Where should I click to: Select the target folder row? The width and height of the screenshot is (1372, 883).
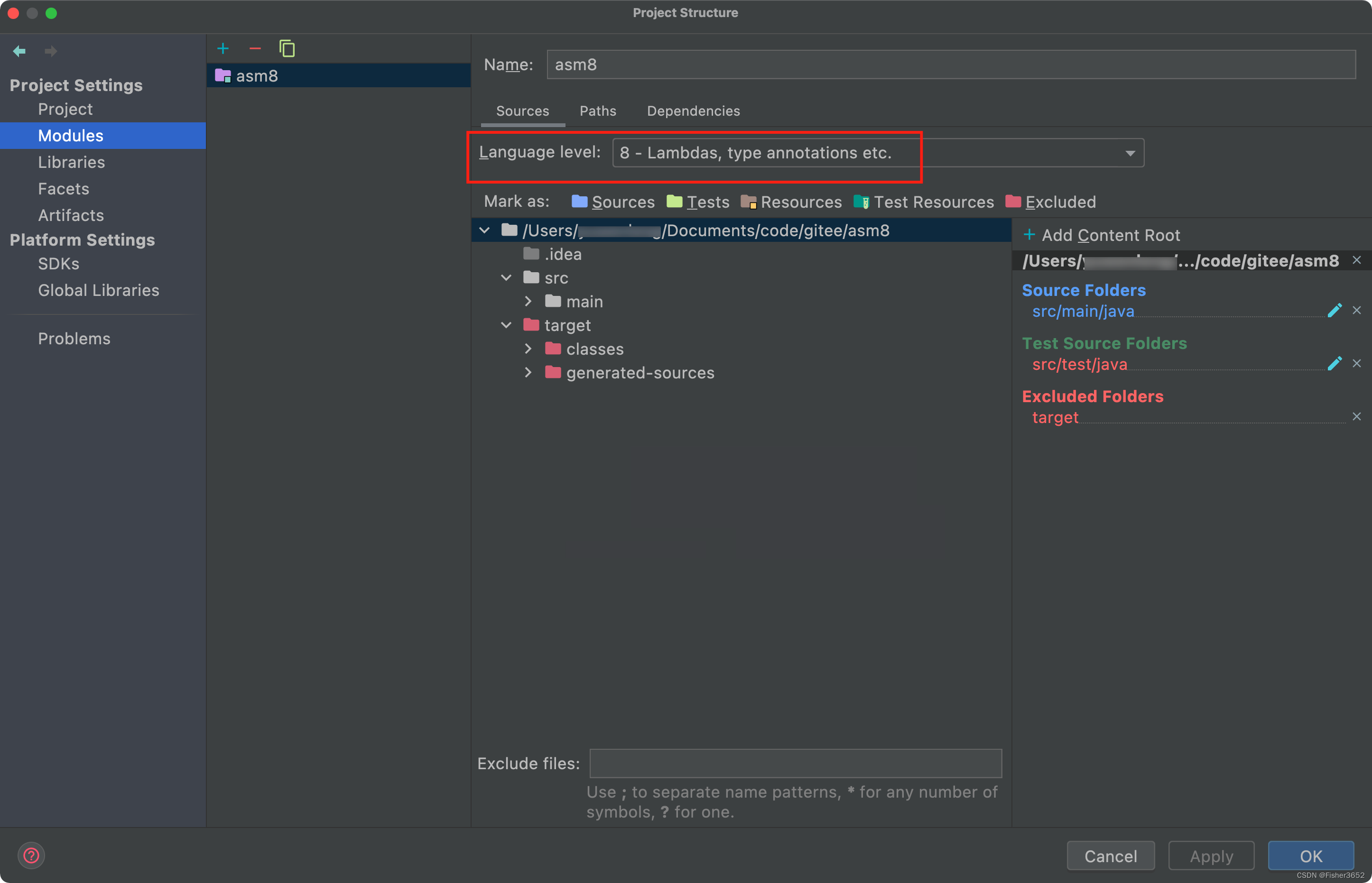741,326
